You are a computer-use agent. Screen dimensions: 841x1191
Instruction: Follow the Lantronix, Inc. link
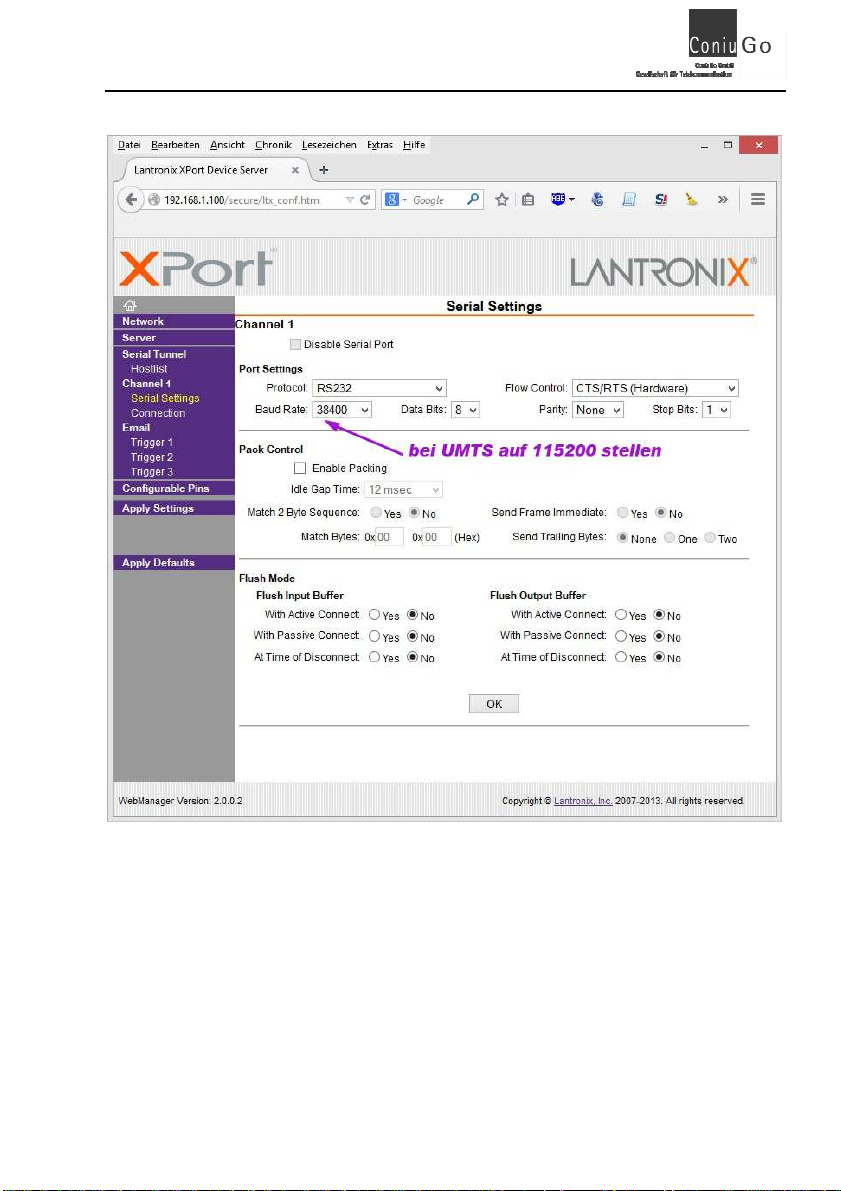point(583,801)
